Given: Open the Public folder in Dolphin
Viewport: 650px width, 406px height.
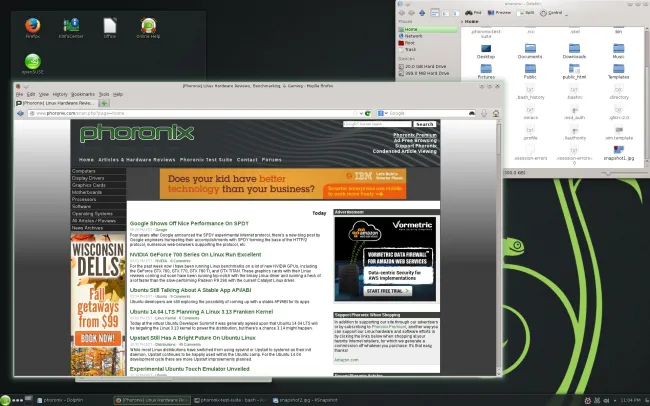Looking at the screenshot, I should (530, 71).
